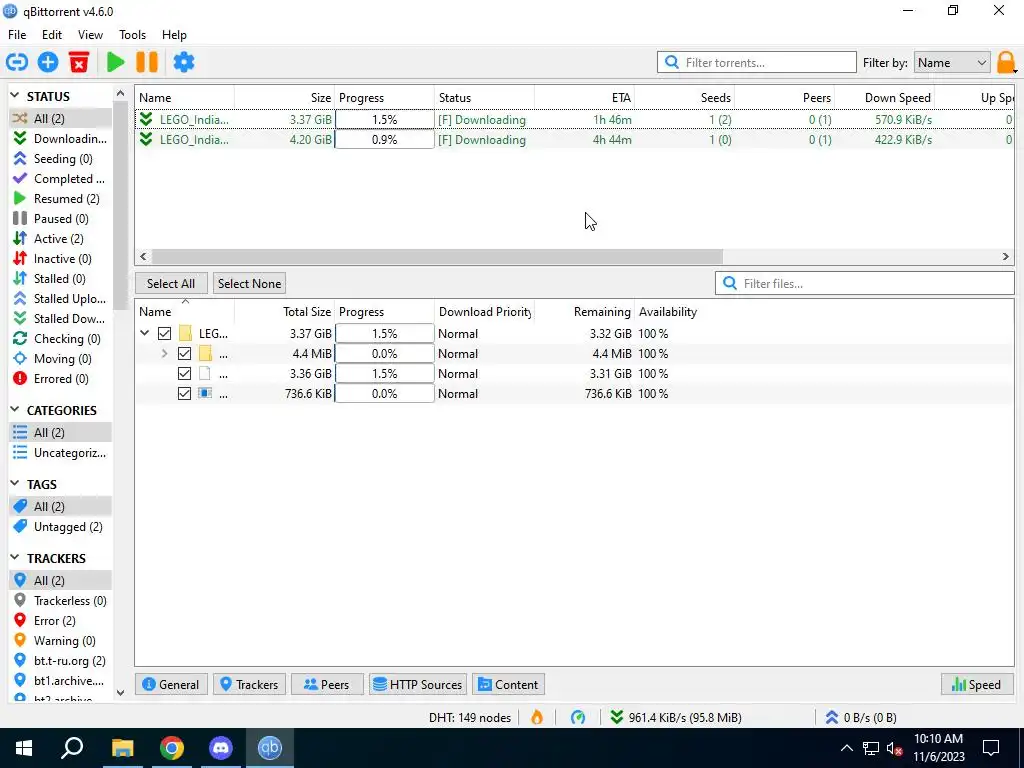This screenshot has height=768, width=1024.
Task: Switch to the Peers tab
Action: click(327, 684)
